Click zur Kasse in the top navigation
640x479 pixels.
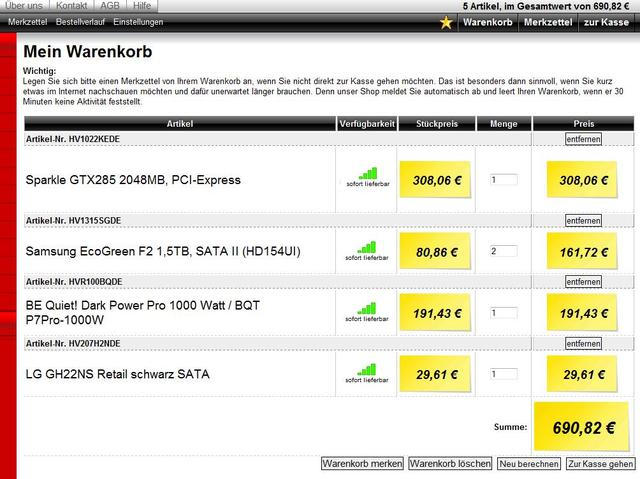pos(606,22)
